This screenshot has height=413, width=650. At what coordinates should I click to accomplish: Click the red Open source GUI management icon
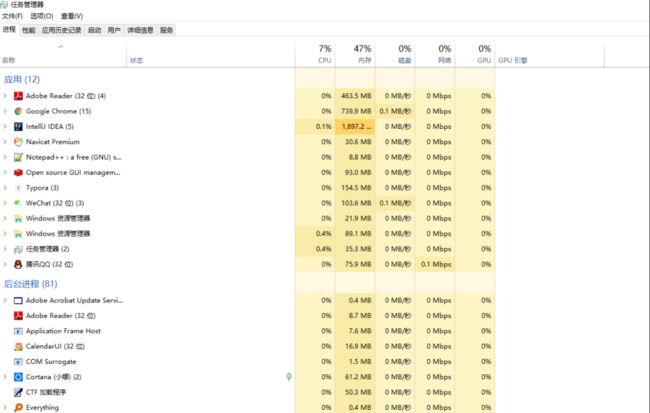(18, 173)
